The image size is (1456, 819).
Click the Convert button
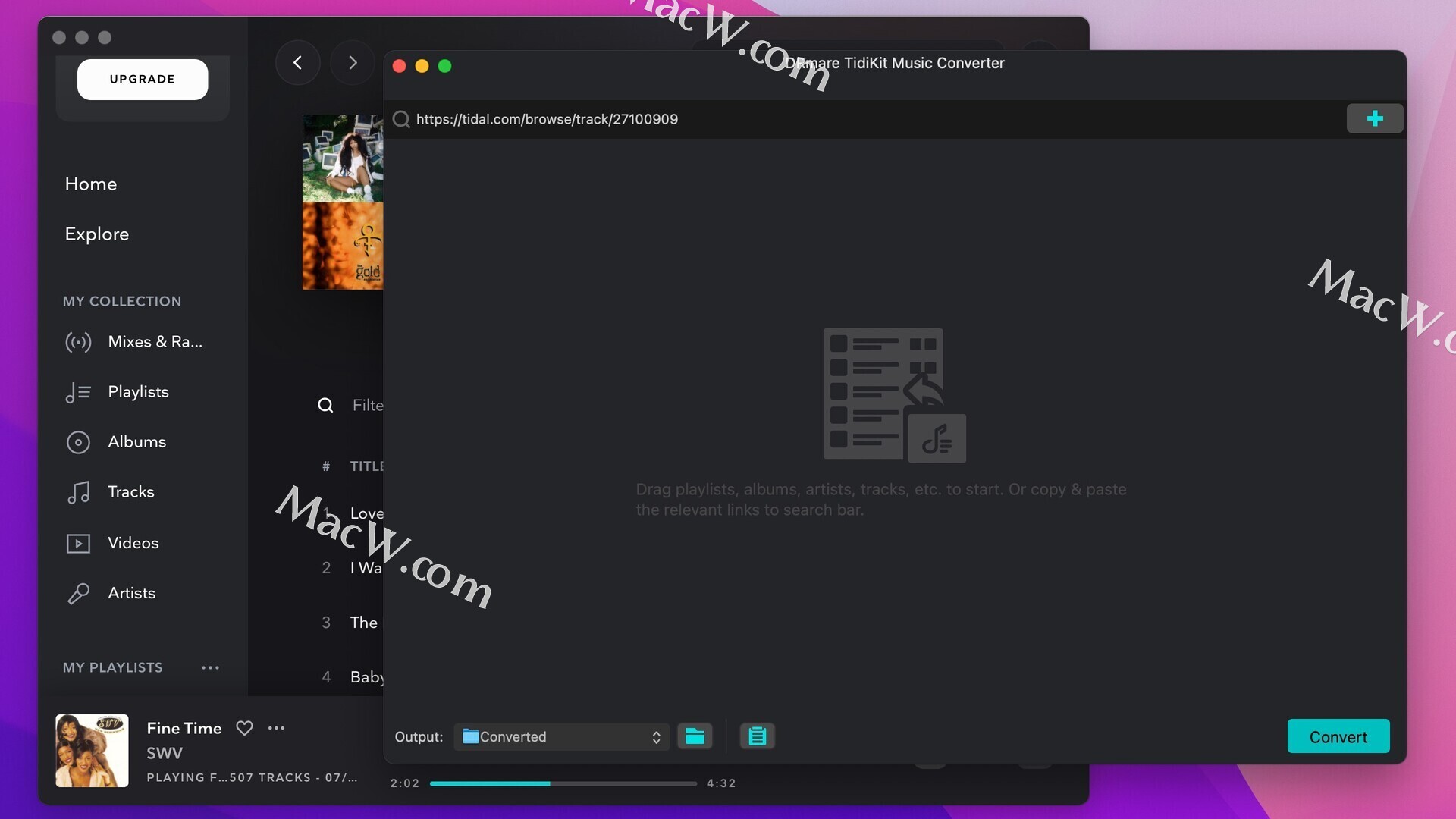pyautogui.click(x=1338, y=736)
